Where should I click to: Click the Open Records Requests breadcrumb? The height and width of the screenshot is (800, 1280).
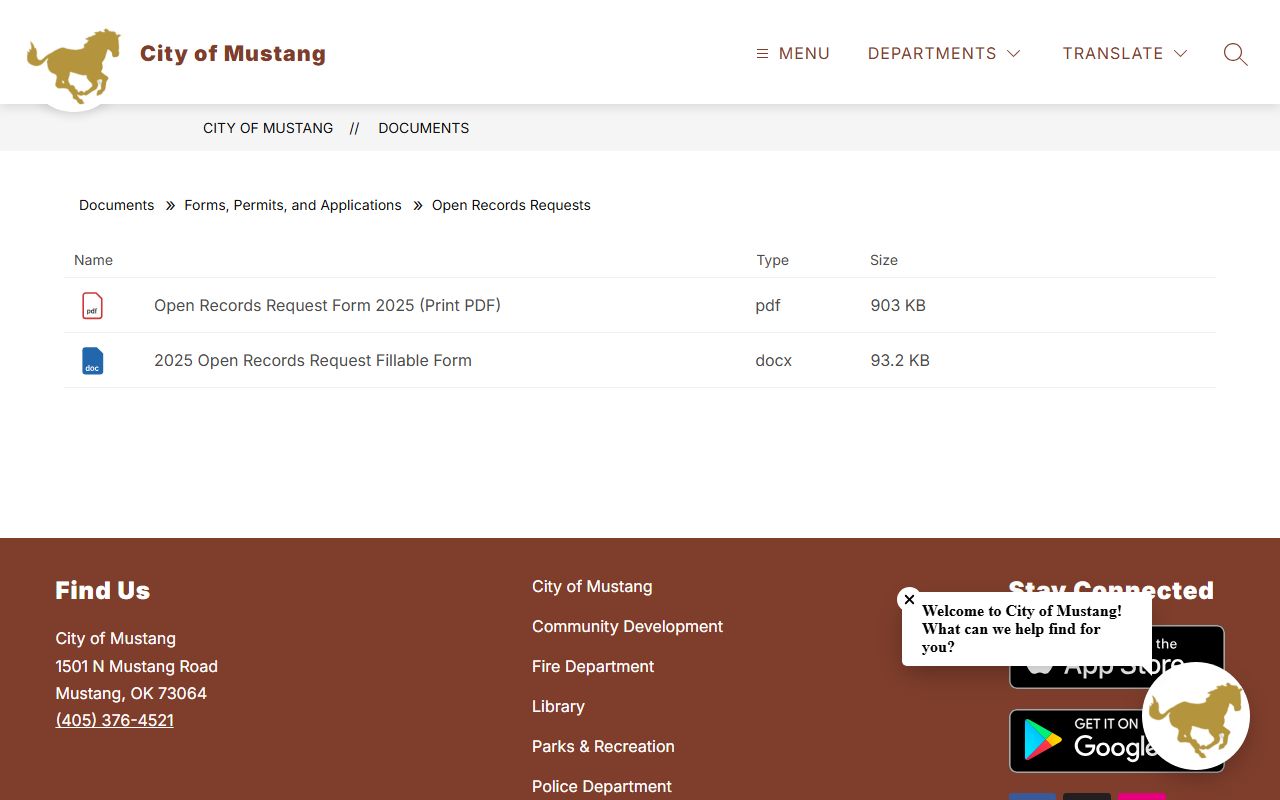click(x=511, y=205)
